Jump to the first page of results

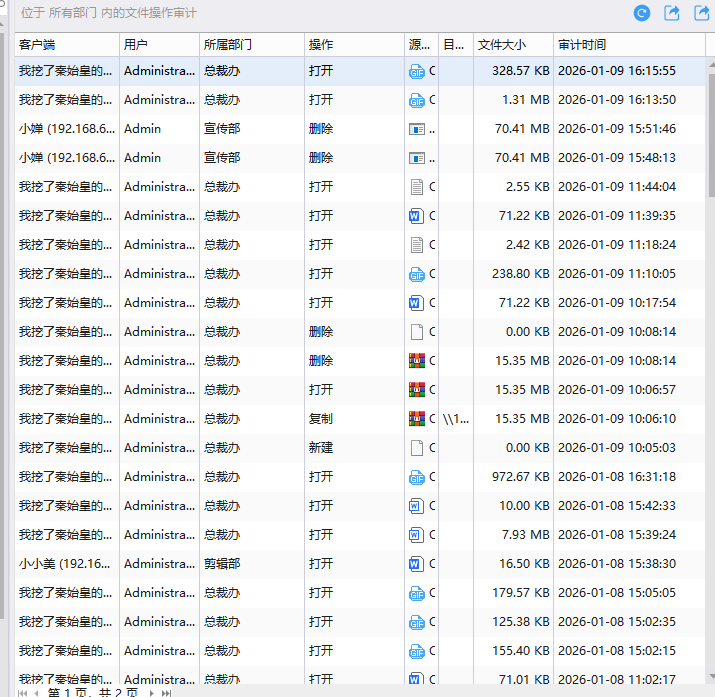click(22, 692)
